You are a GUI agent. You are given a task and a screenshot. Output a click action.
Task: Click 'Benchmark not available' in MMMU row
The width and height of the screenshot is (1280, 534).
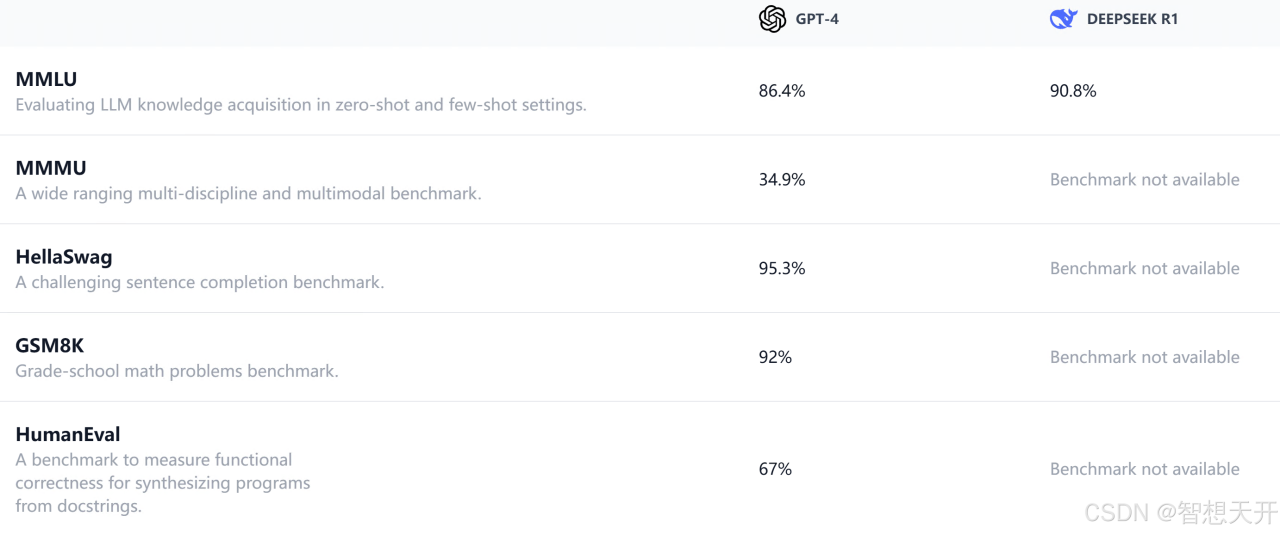tap(1145, 180)
